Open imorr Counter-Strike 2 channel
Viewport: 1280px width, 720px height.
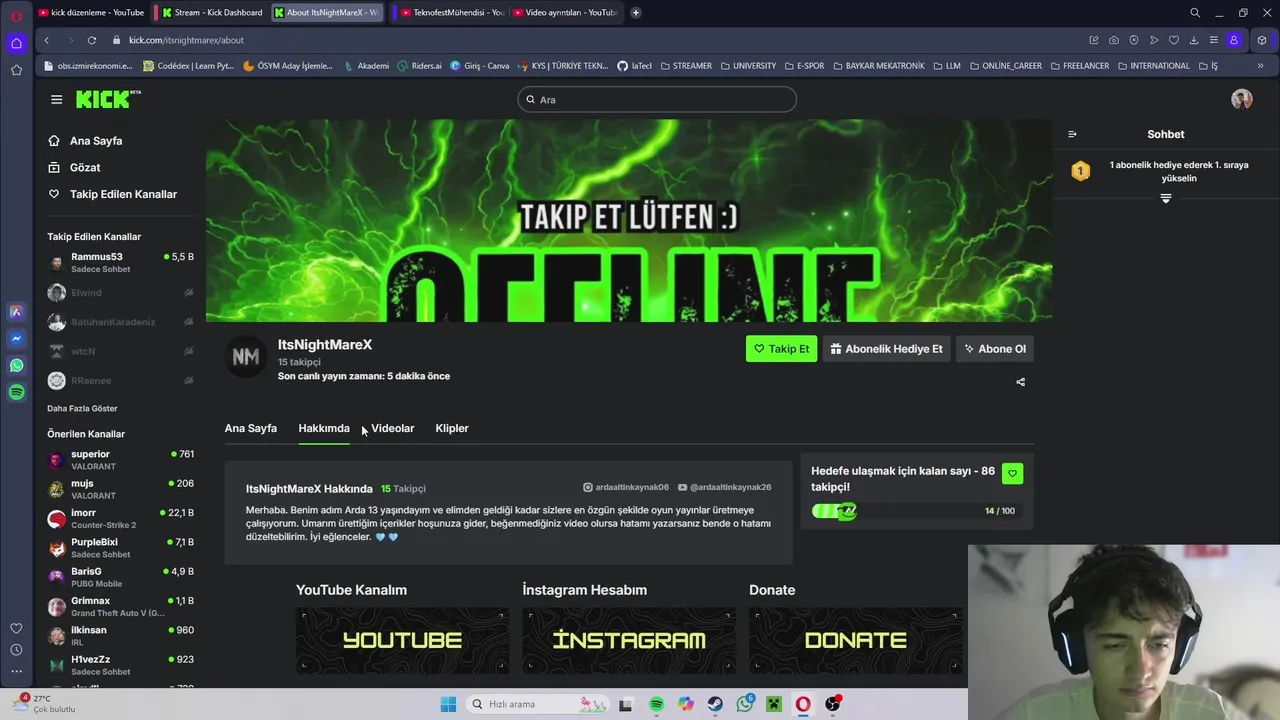pos(121,519)
